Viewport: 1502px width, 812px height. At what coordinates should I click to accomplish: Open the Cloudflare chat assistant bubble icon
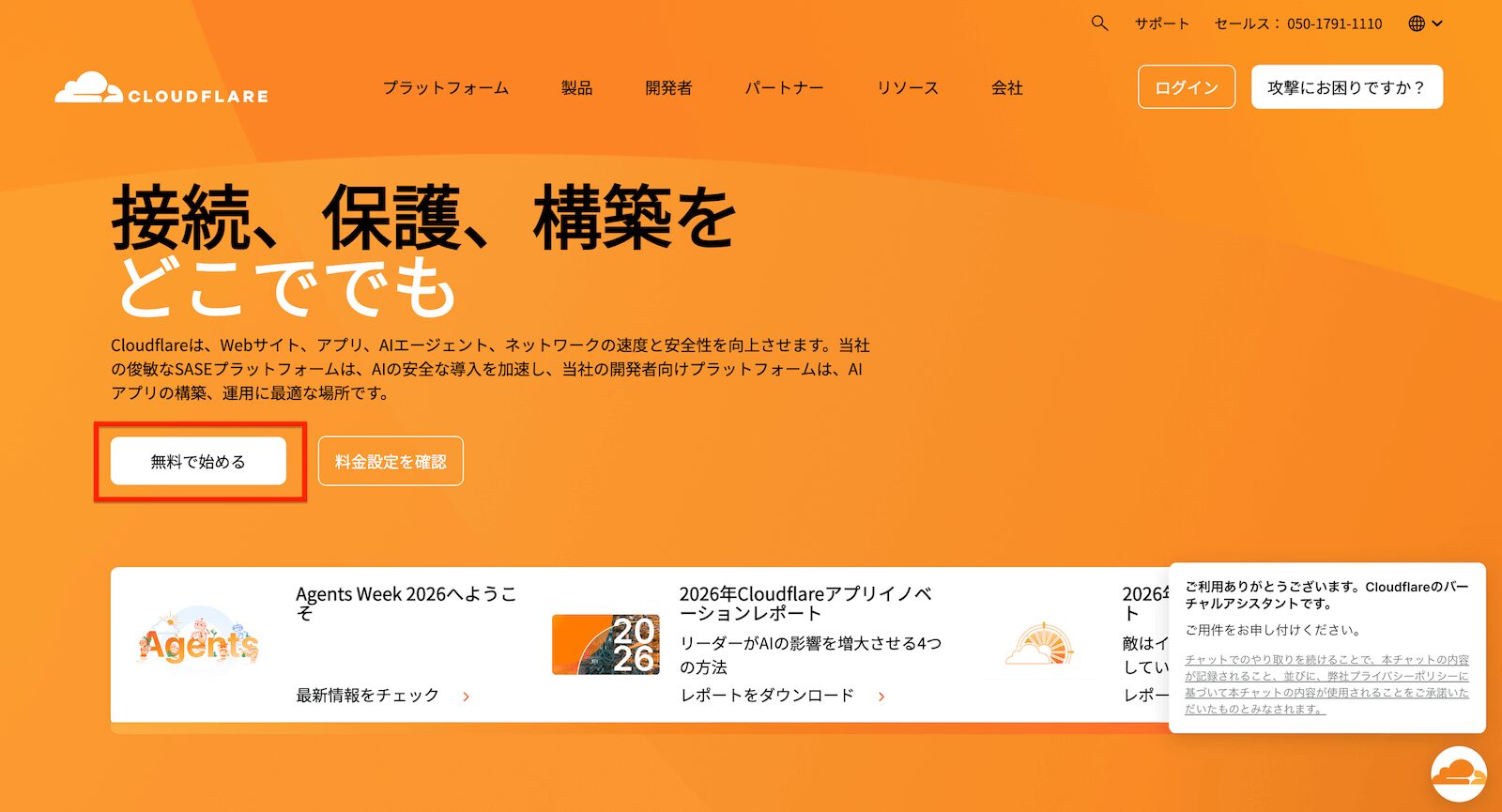point(1458,774)
